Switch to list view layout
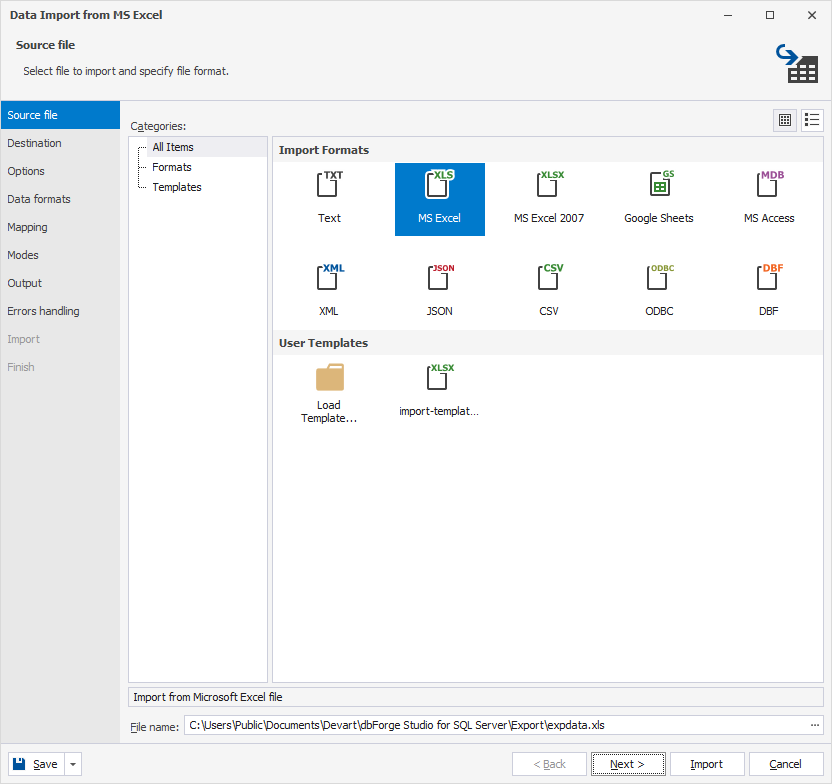This screenshot has width=832, height=784. [812, 120]
